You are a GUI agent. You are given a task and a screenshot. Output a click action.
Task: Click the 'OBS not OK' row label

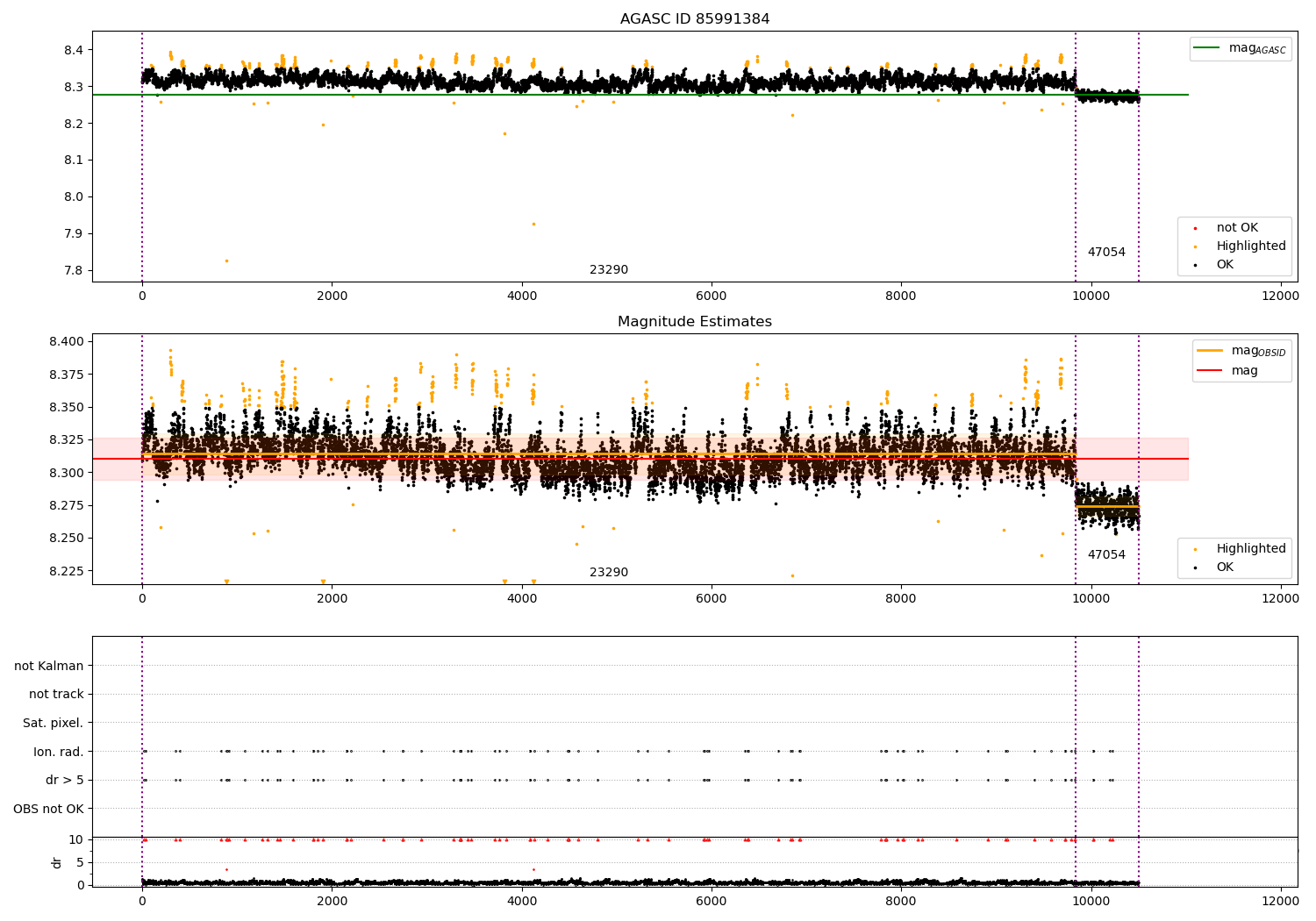coord(49,809)
